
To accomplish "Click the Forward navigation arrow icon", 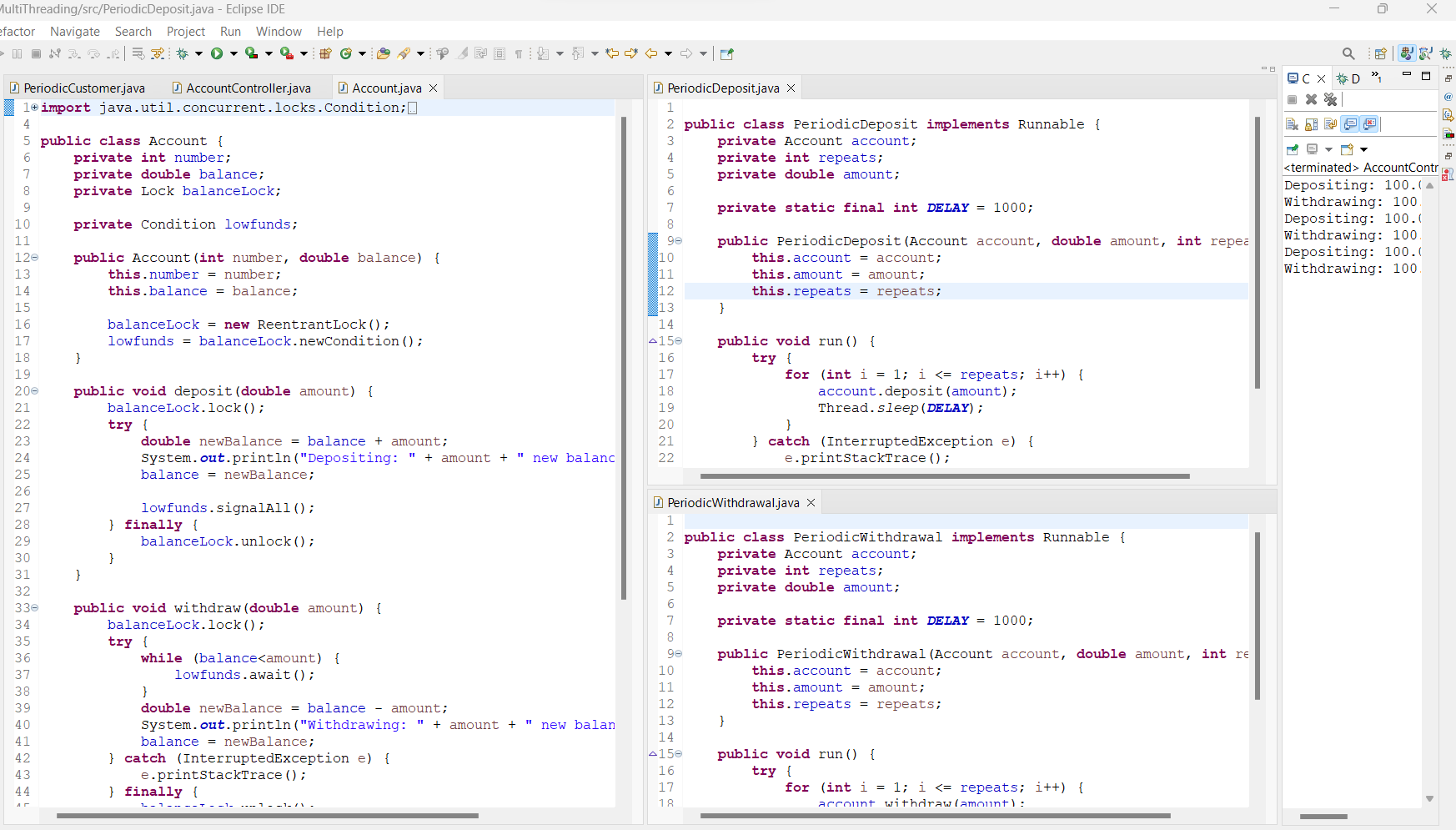I will 686,53.
